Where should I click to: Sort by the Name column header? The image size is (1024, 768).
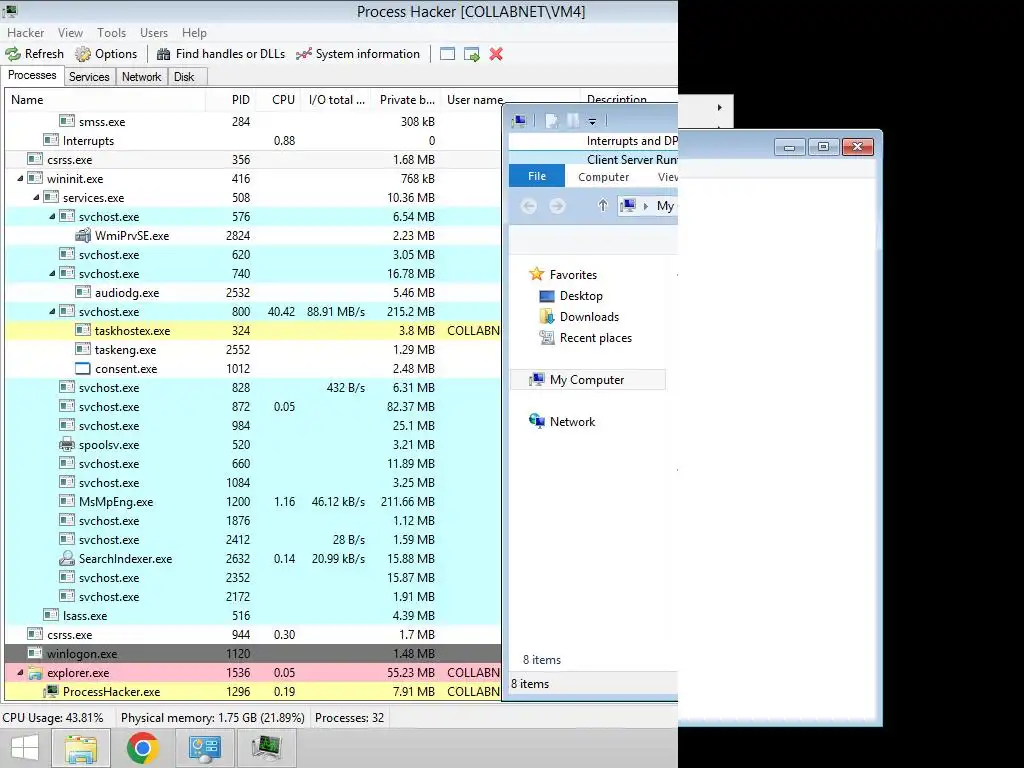[104, 100]
